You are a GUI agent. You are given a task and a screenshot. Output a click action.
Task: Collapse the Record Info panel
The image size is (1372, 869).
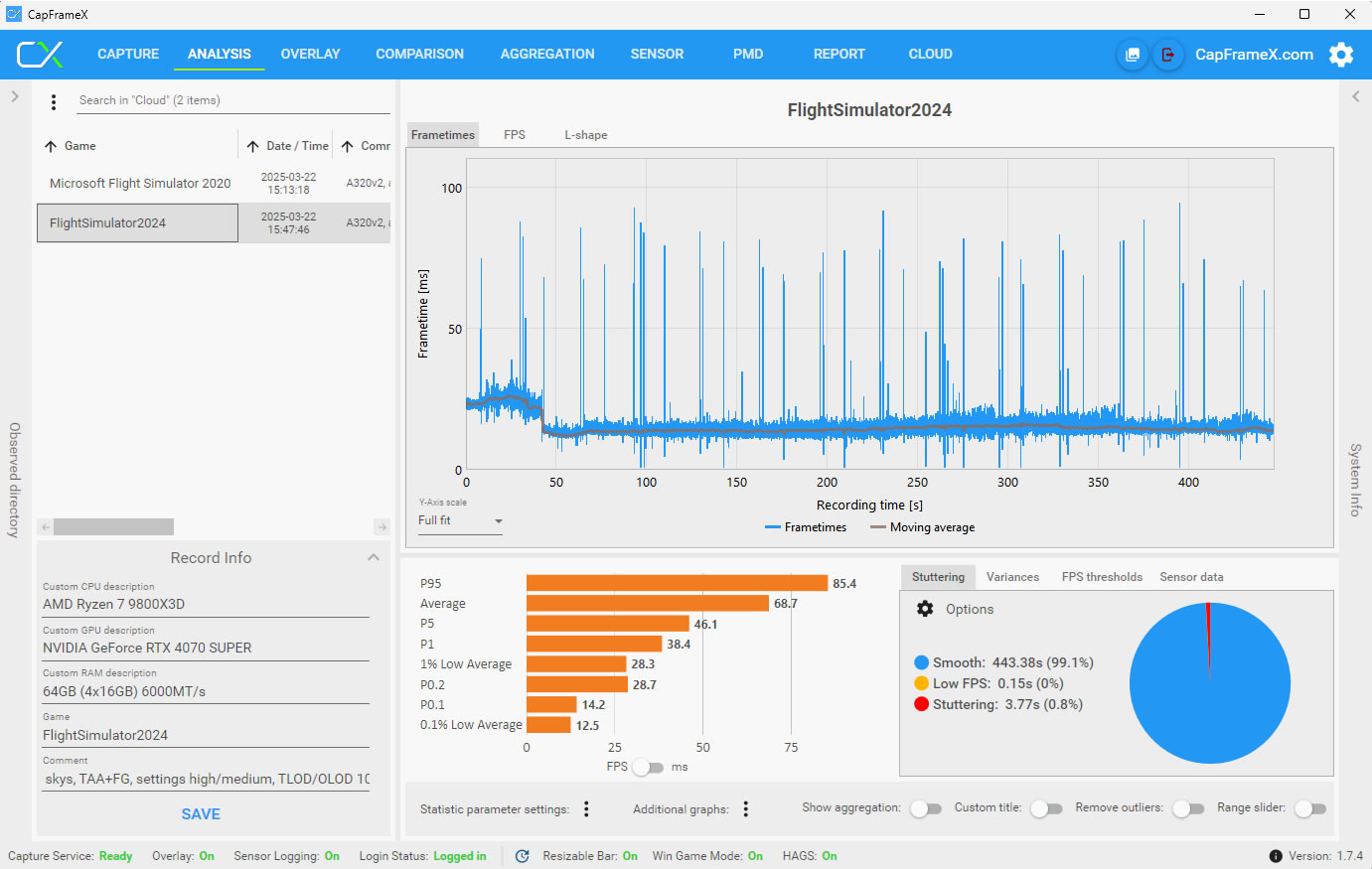[x=374, y=558]
